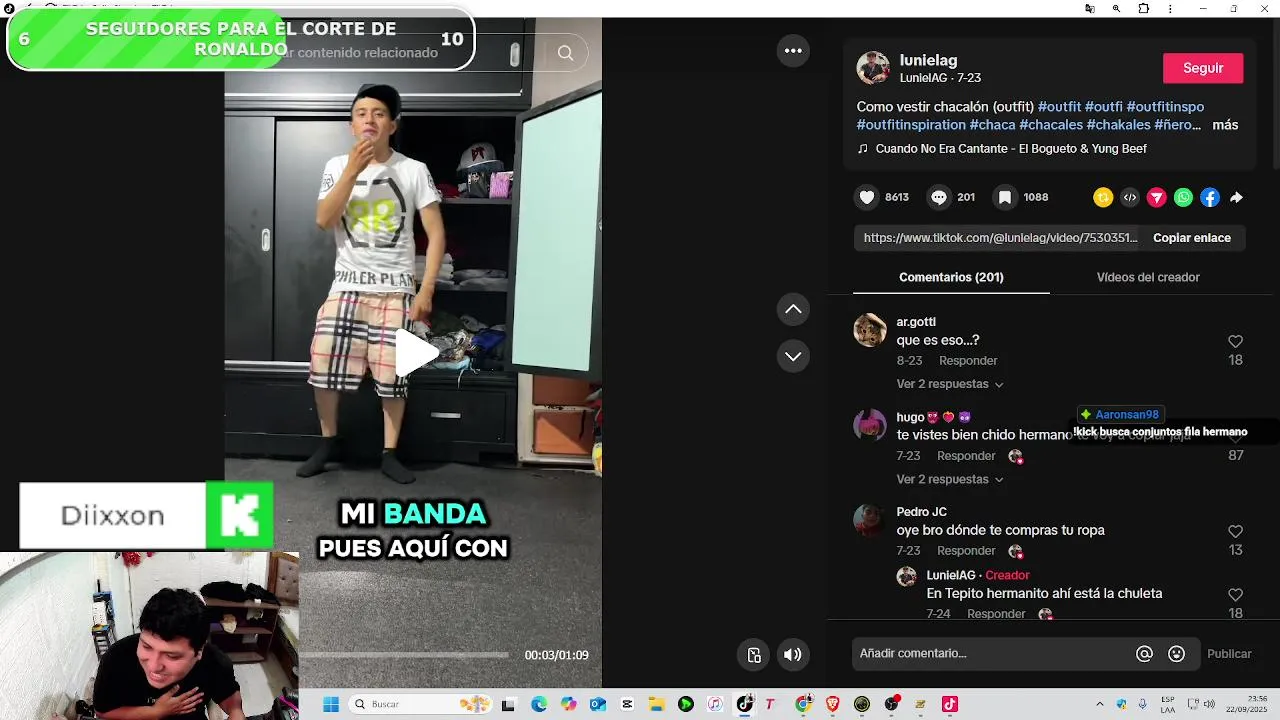The image size is (1280, 720).
Task: Open Brave browser from taskbar
Action: (x=833, y=704)
